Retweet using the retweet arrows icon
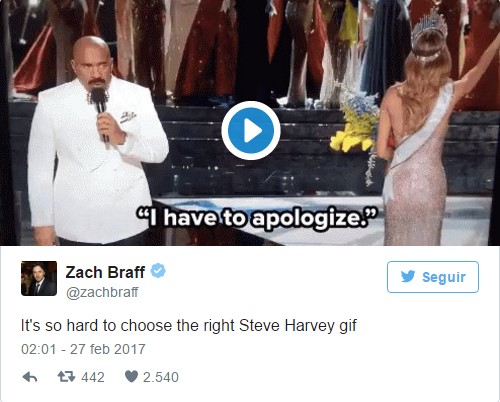500x402 pixels. click(x=66, y=377)
